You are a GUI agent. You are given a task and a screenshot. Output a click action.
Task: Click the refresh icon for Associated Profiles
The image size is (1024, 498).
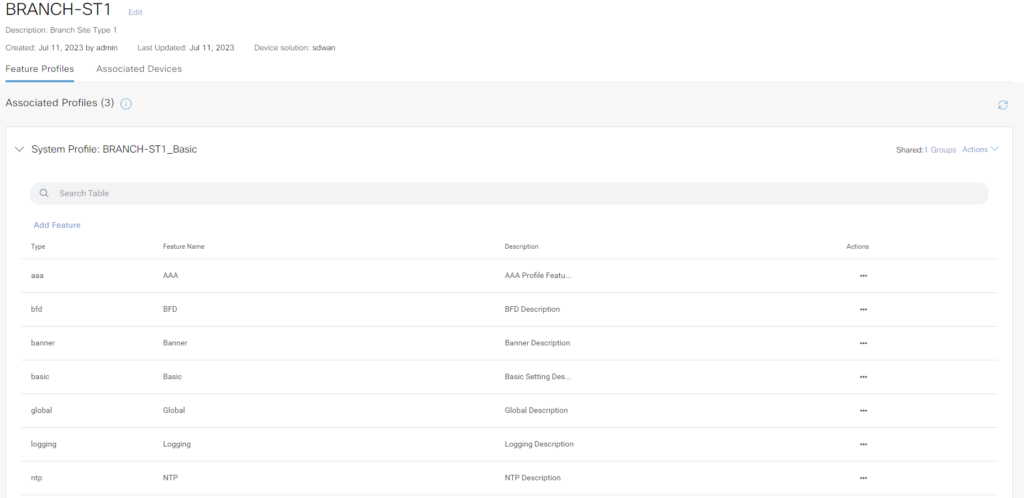(x=1002, y=105)
